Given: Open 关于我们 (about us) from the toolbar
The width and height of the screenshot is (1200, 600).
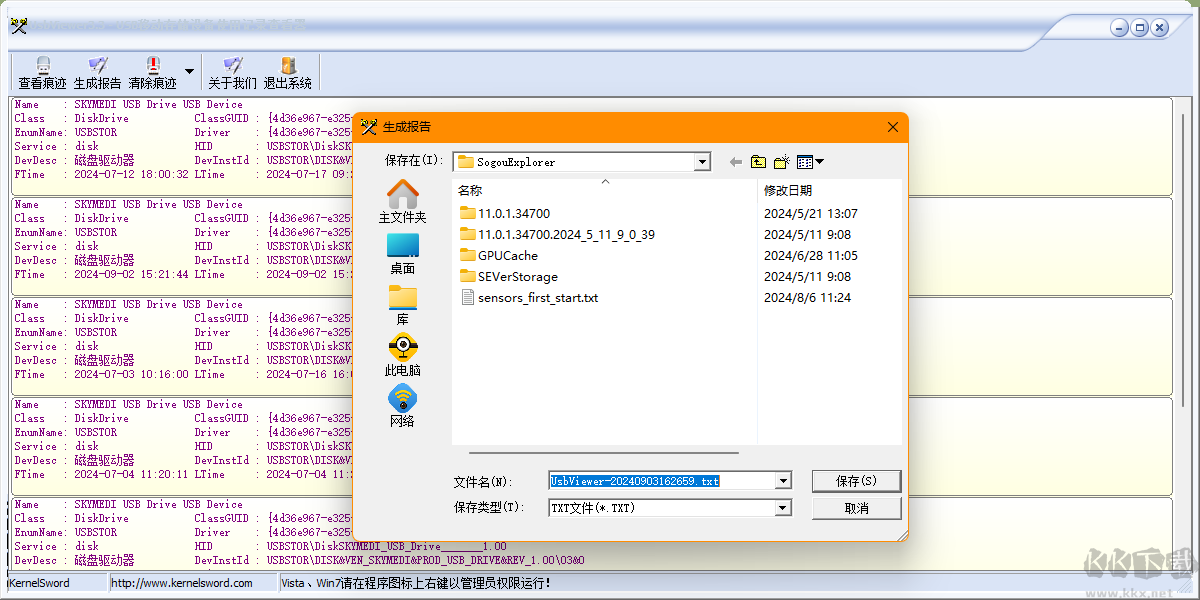Looking at the screenshot, I should 231,72.
